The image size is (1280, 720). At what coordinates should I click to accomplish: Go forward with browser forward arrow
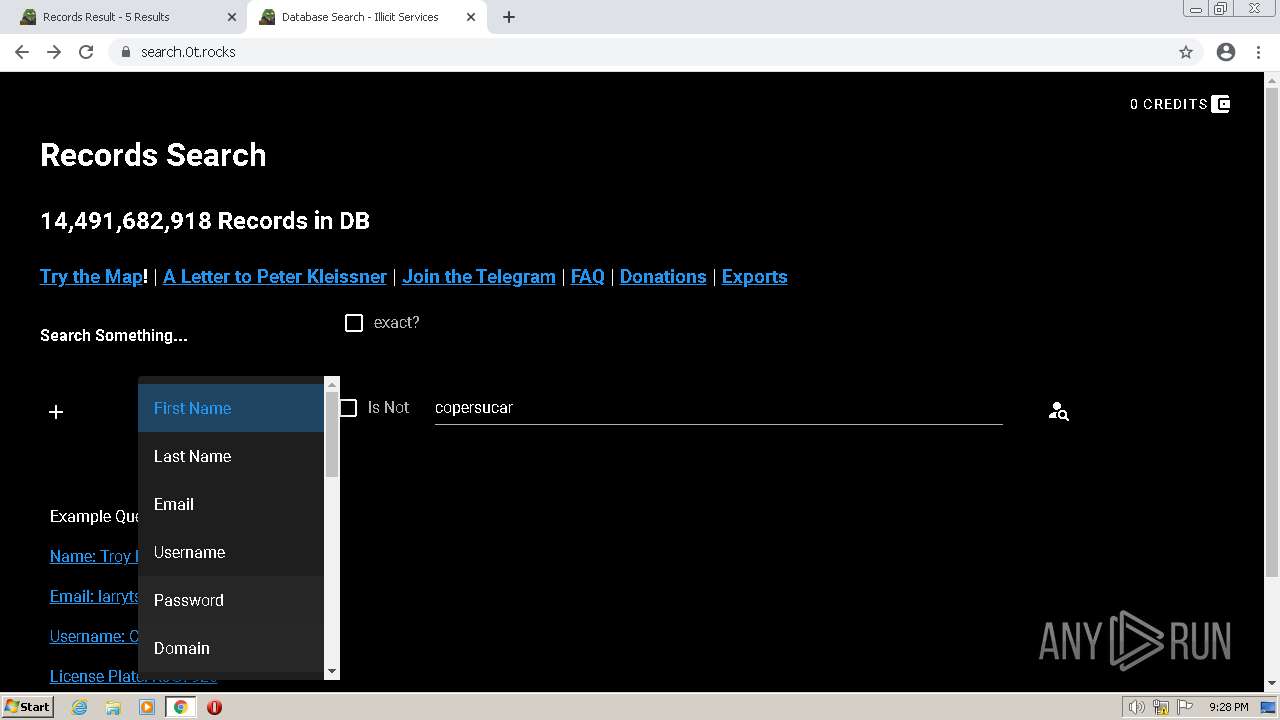point(54,52)
